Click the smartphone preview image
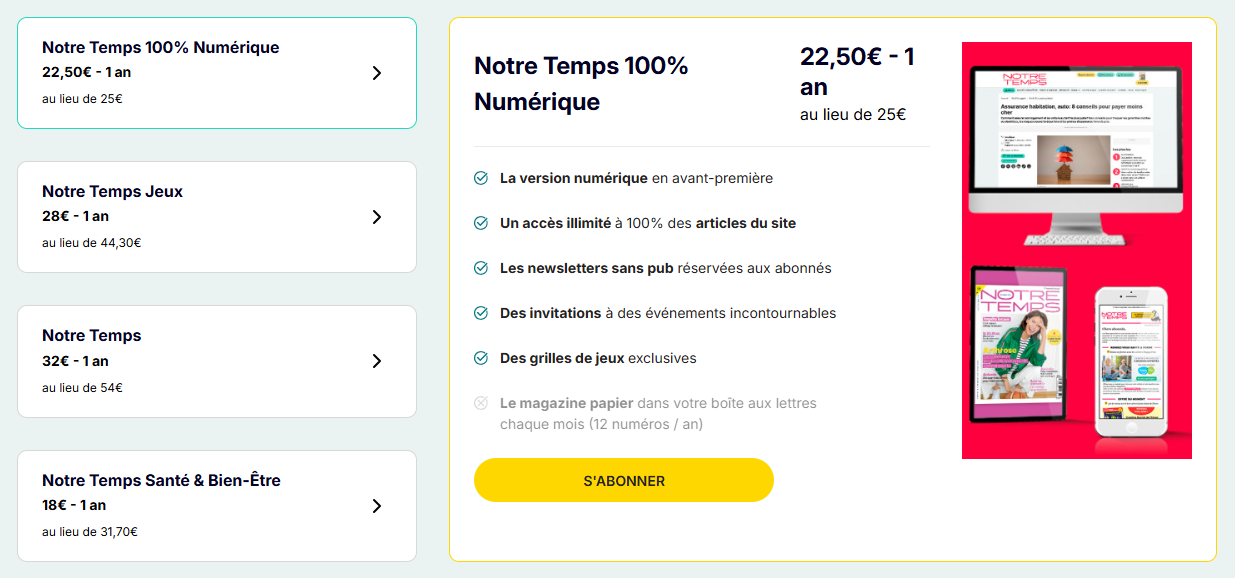This screenshot has height=578, width=1235. (1131, 360)
